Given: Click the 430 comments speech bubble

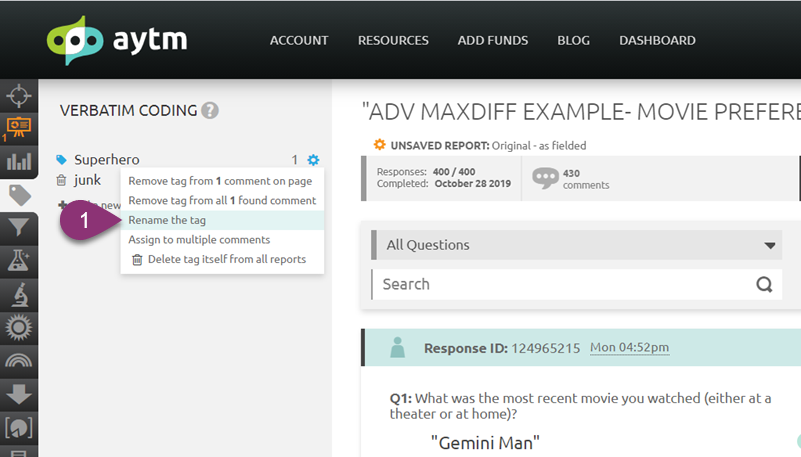Looking at the screenshot, I should (x=546, y=178).
